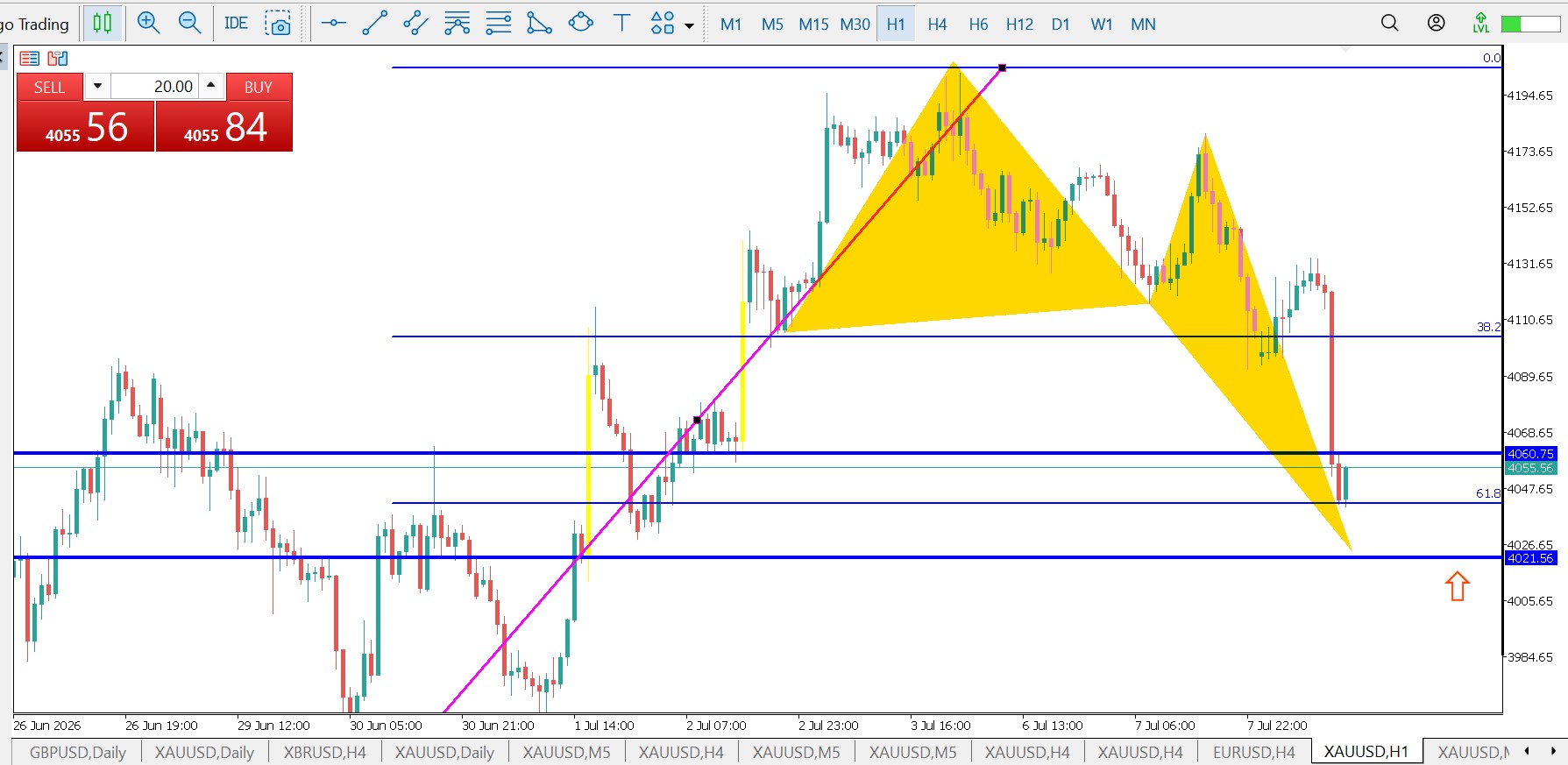The image size is (1568, 765).
Task: Select the triangle shape drawing tool
Action: (539, 24)
